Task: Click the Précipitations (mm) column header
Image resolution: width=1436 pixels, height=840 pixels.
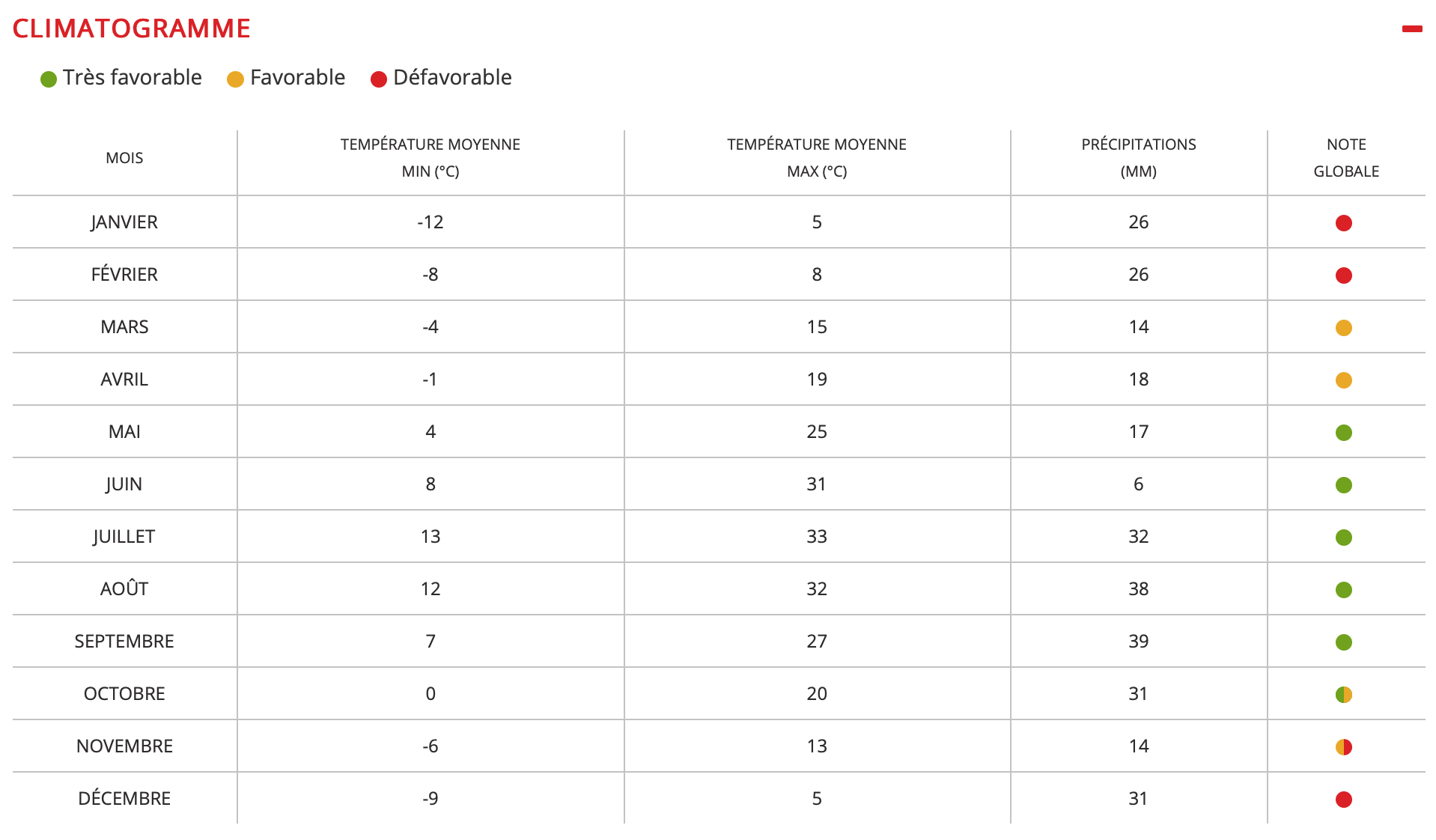Action: [x=1138, y=157]
